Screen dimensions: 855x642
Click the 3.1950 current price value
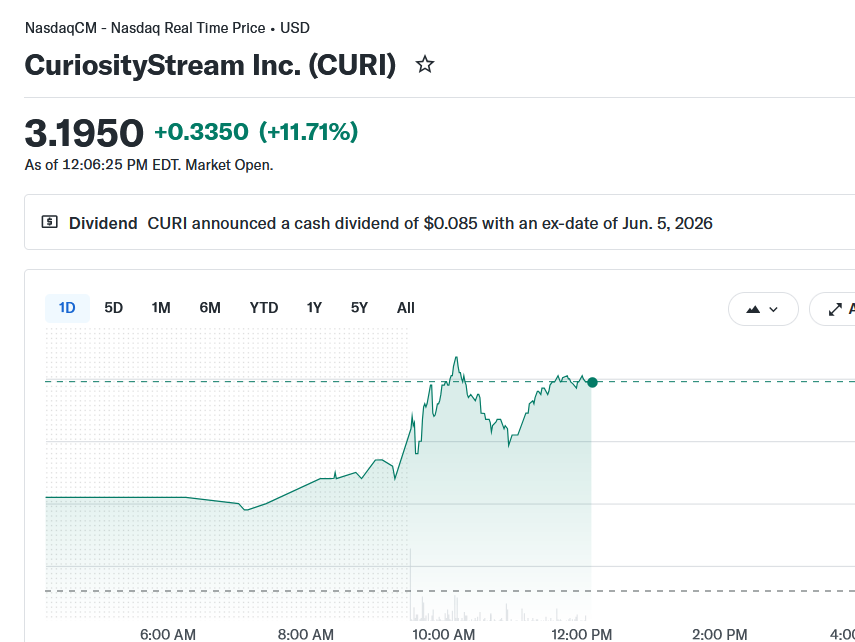coord(84,133)
